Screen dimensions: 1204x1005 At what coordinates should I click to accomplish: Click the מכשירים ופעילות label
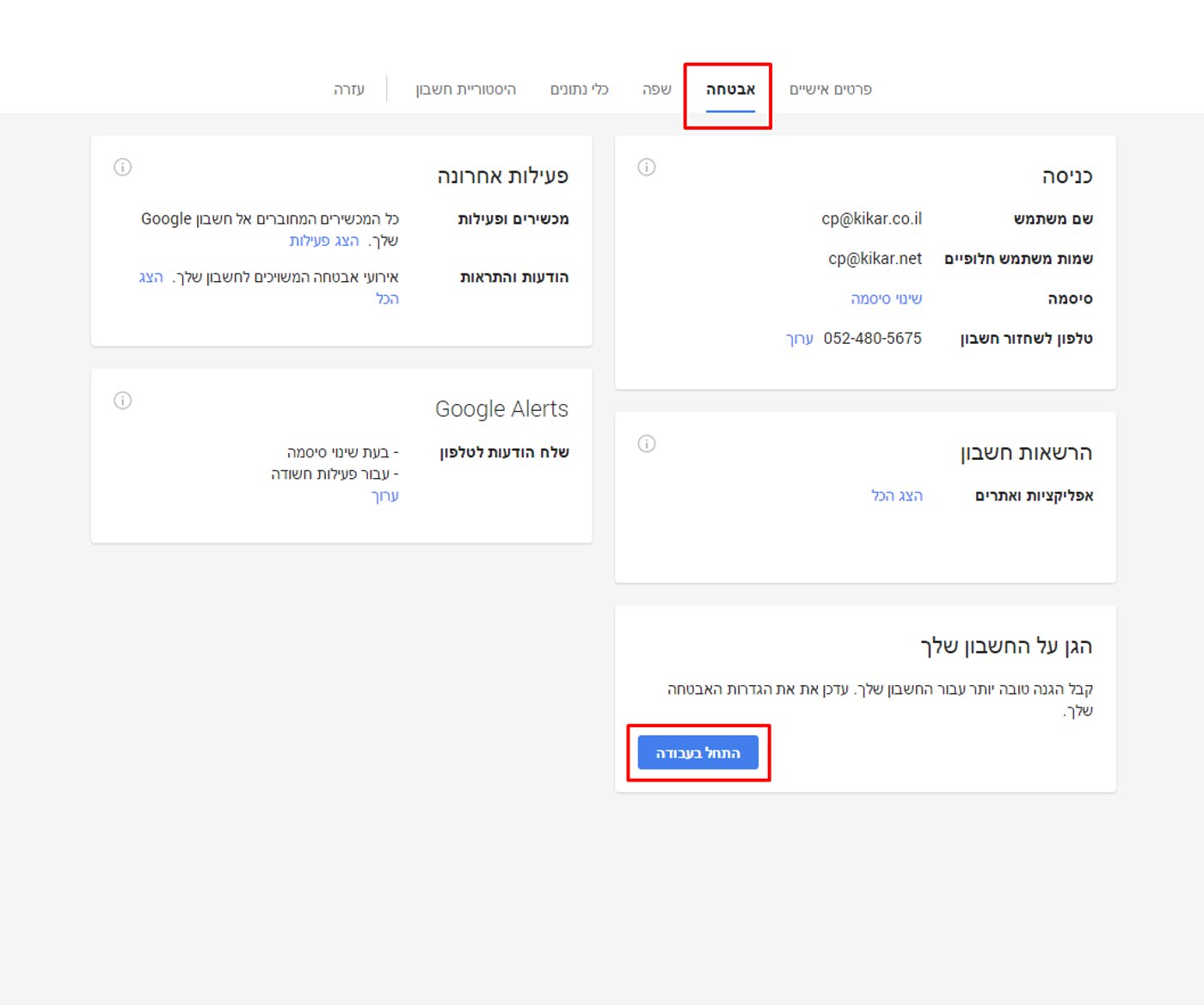[513, 219]
